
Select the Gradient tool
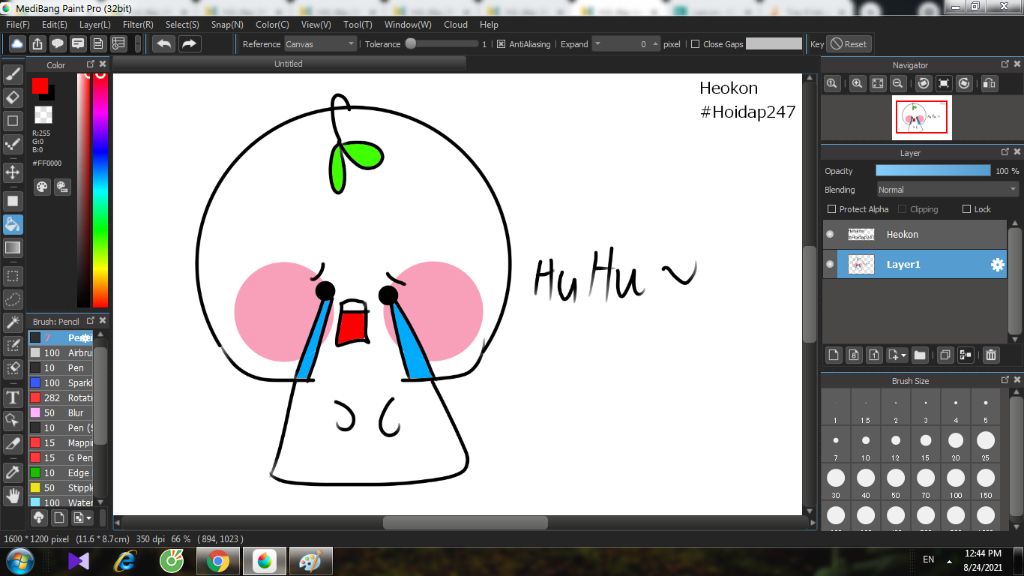pyautogui.click(x=12, y=248)
